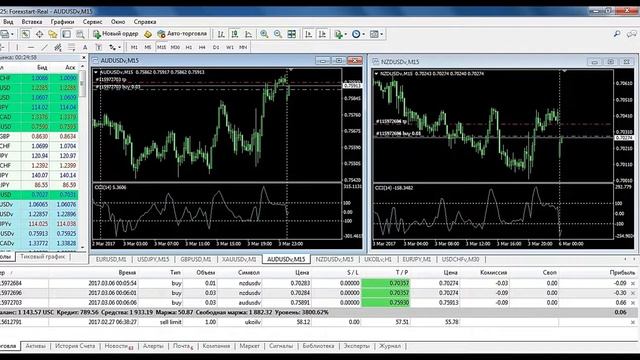Open the Templates icon
The image size is (640, 360).
[x=374, y=34]
